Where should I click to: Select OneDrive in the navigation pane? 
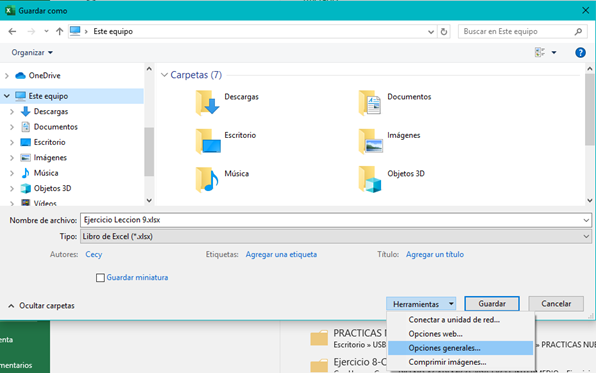pos(44,75)
